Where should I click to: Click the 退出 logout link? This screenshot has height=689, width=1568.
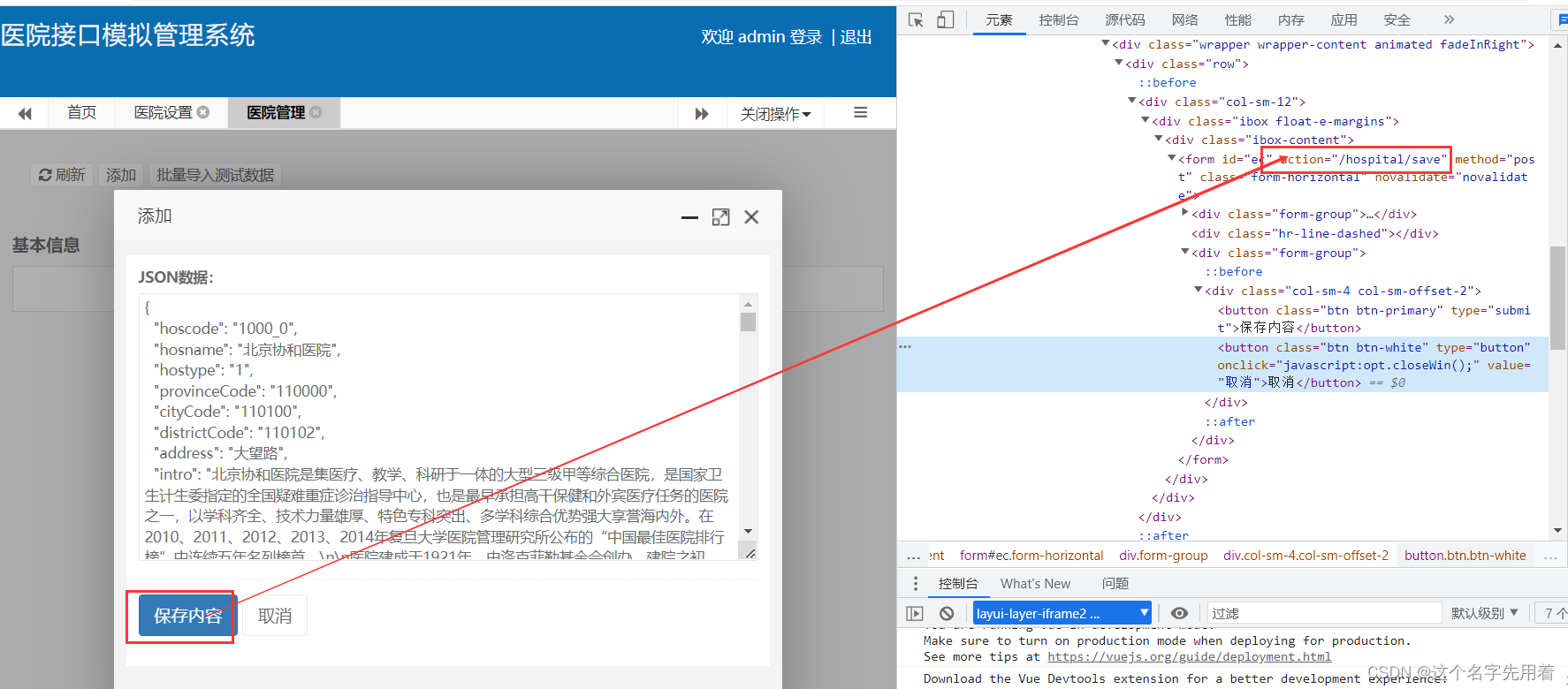tap(856, 37)
